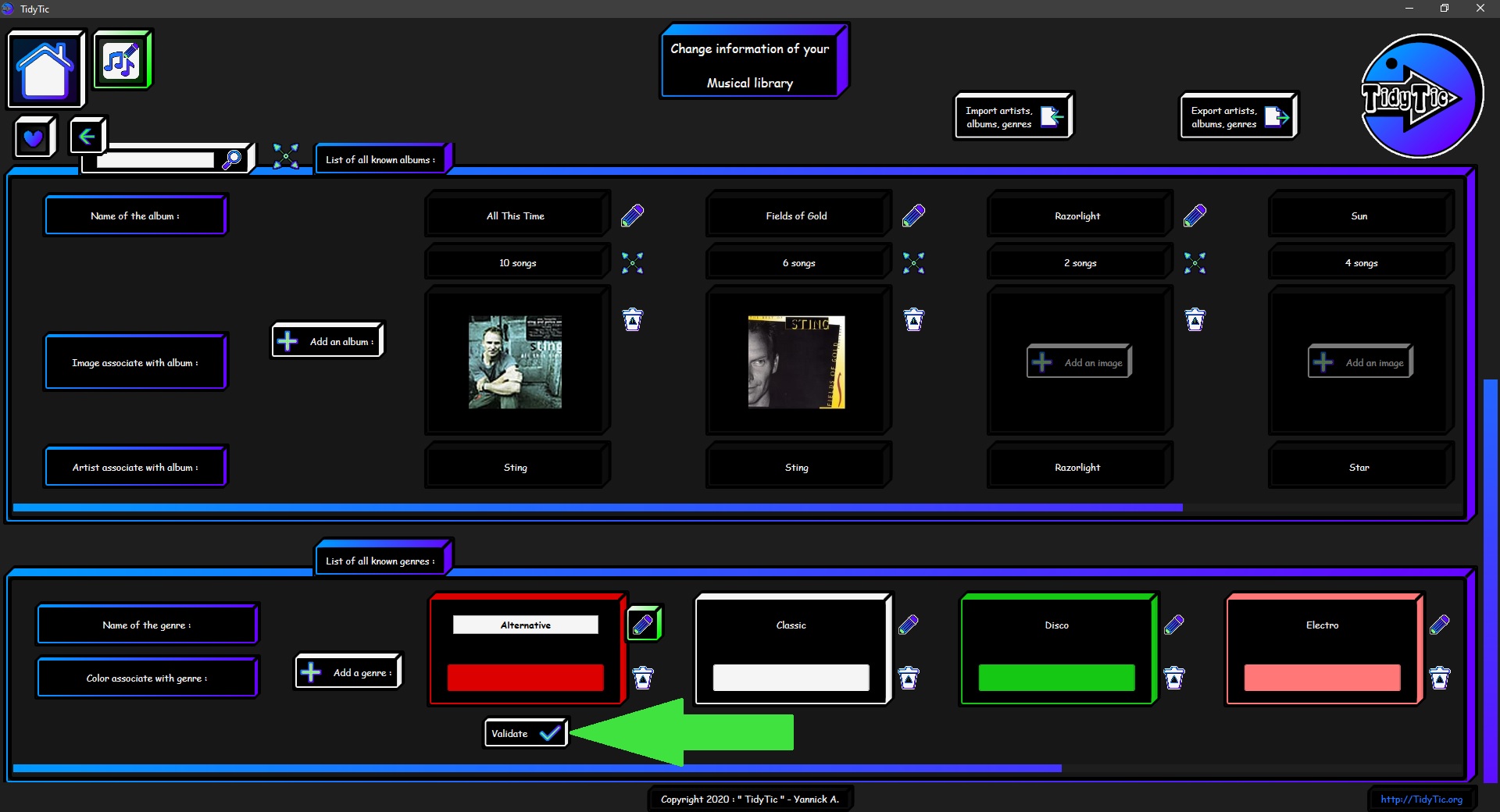Click 'Name of the genre :' label
This screenshot has width=1500, height=812.
(147, 625)
